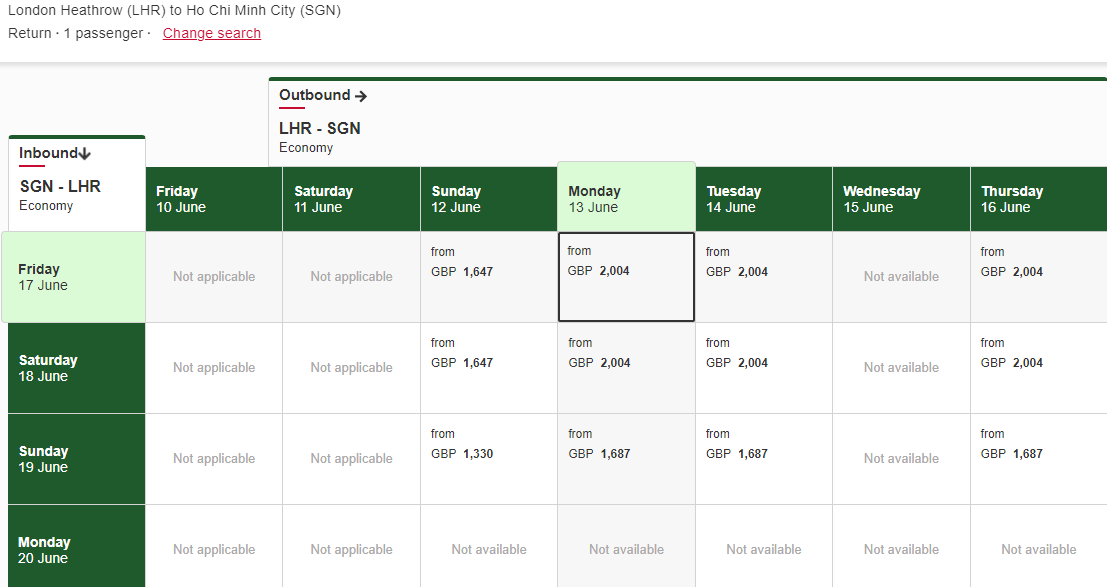The image size is (1107, 587).
Task: Click the Change search link
Action: point(211,33)
